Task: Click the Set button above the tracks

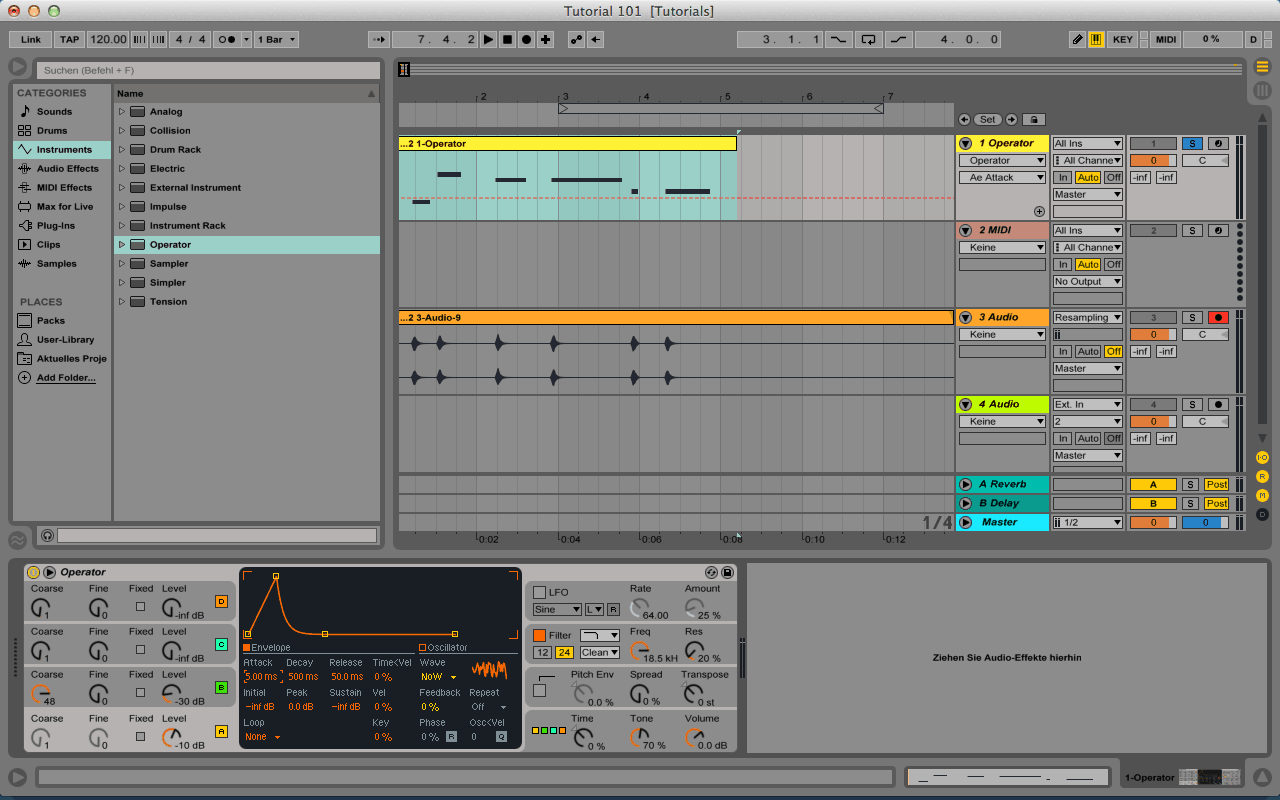Action: coord(987,118)
